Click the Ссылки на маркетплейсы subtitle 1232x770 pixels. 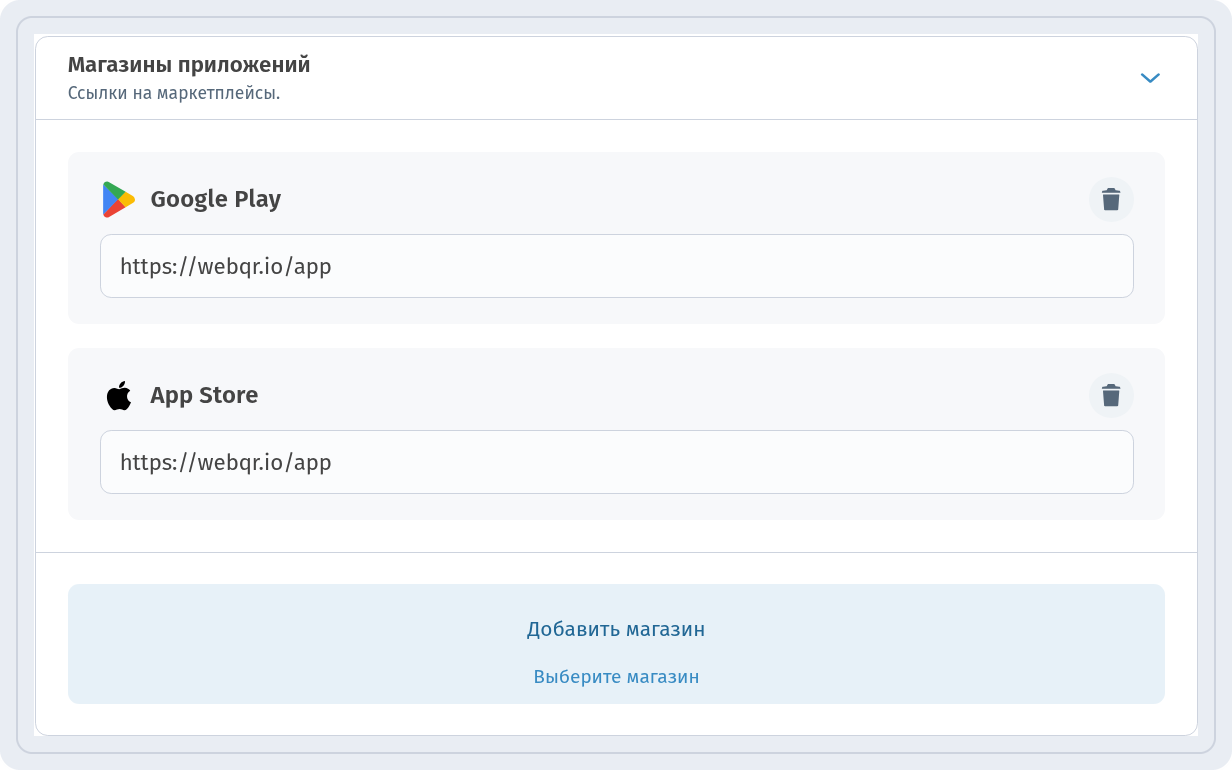pyautogui.click(x=174, y=94)
